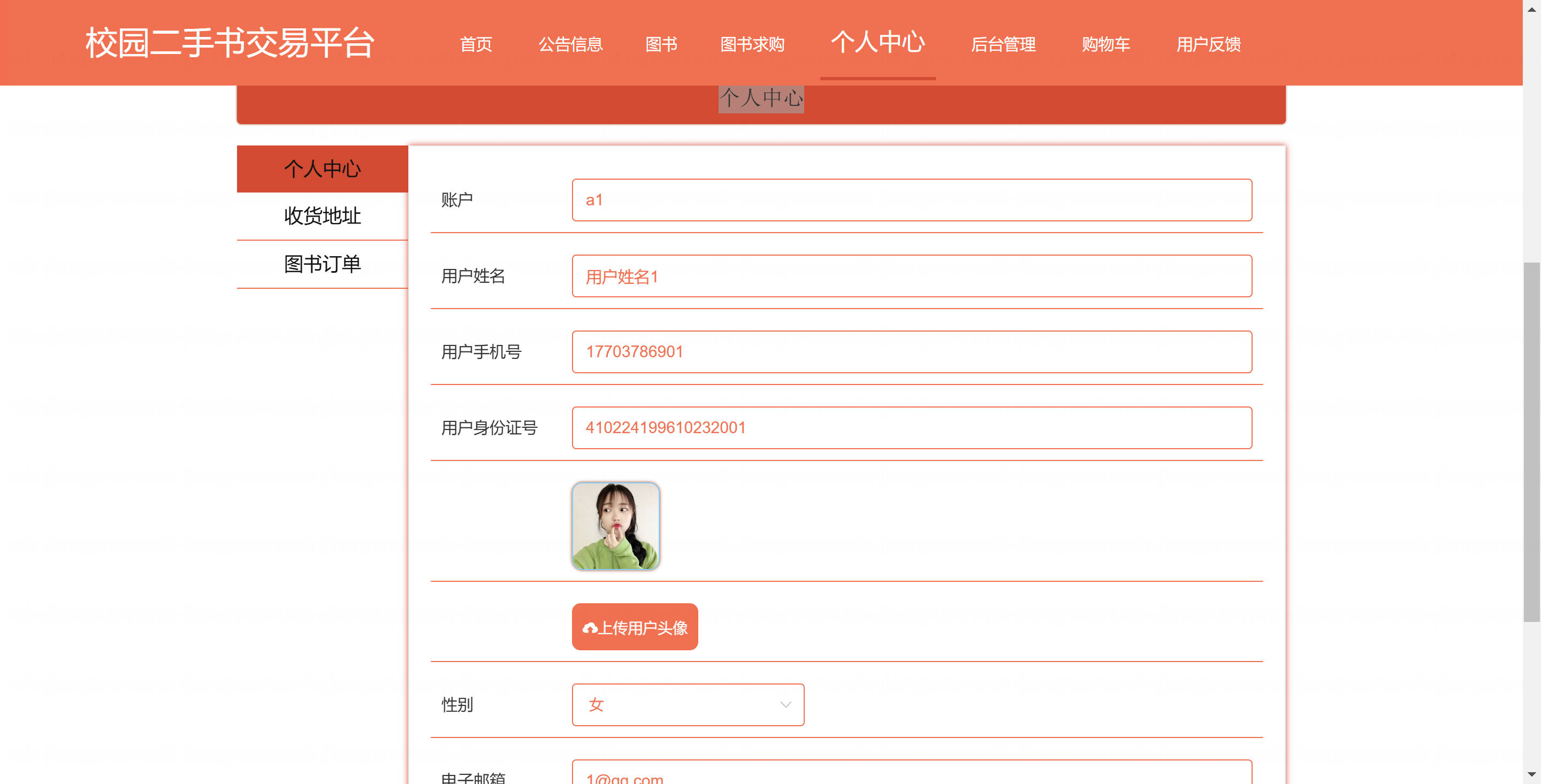The height and width of the screenshot is (784, 1541).
Task: Focus the 用户姓名 input field
Action: coord(912,276)
